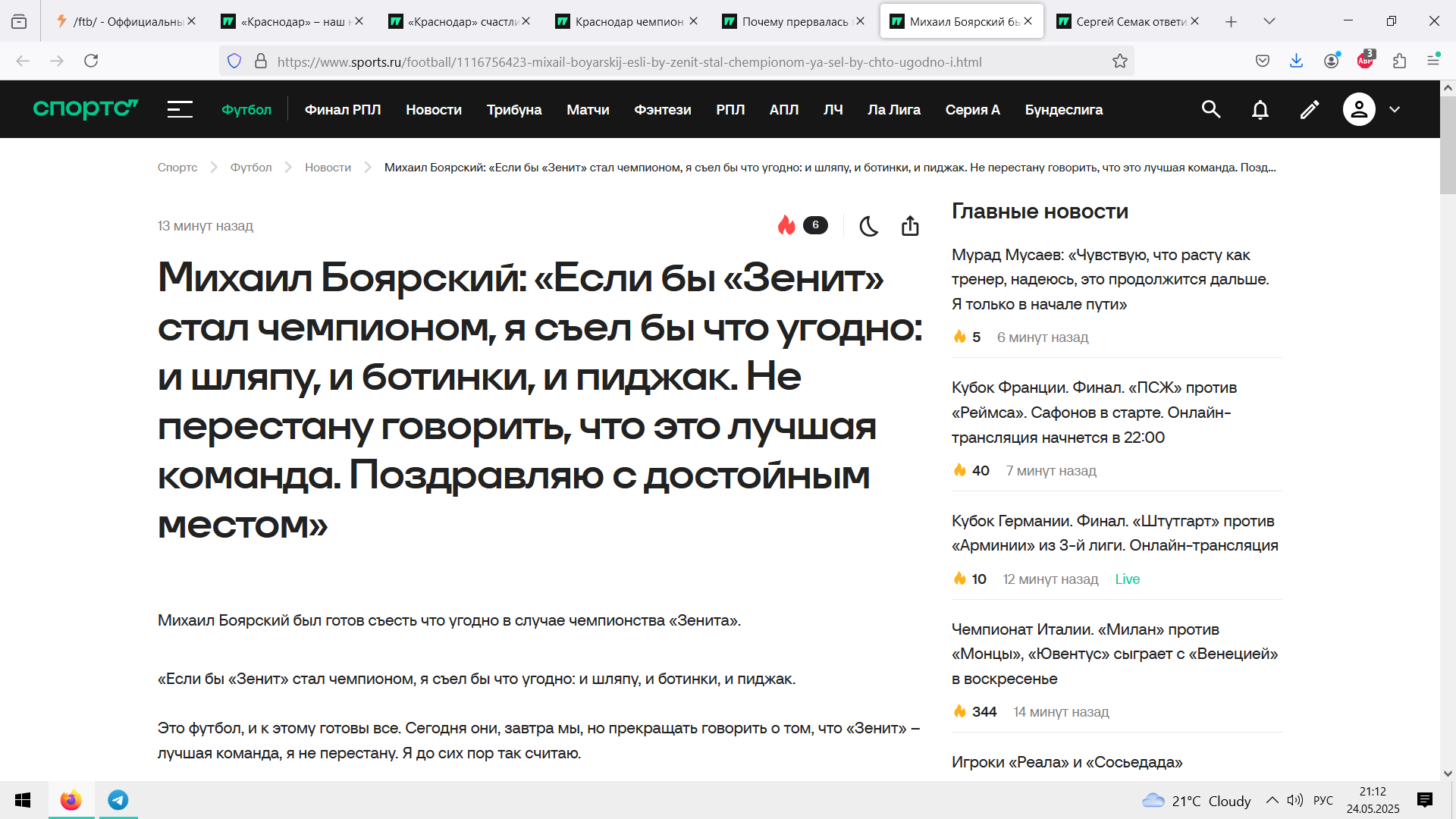Open Бундеслига menu item
This screenshot has height=819, width=1456.
1064,110
